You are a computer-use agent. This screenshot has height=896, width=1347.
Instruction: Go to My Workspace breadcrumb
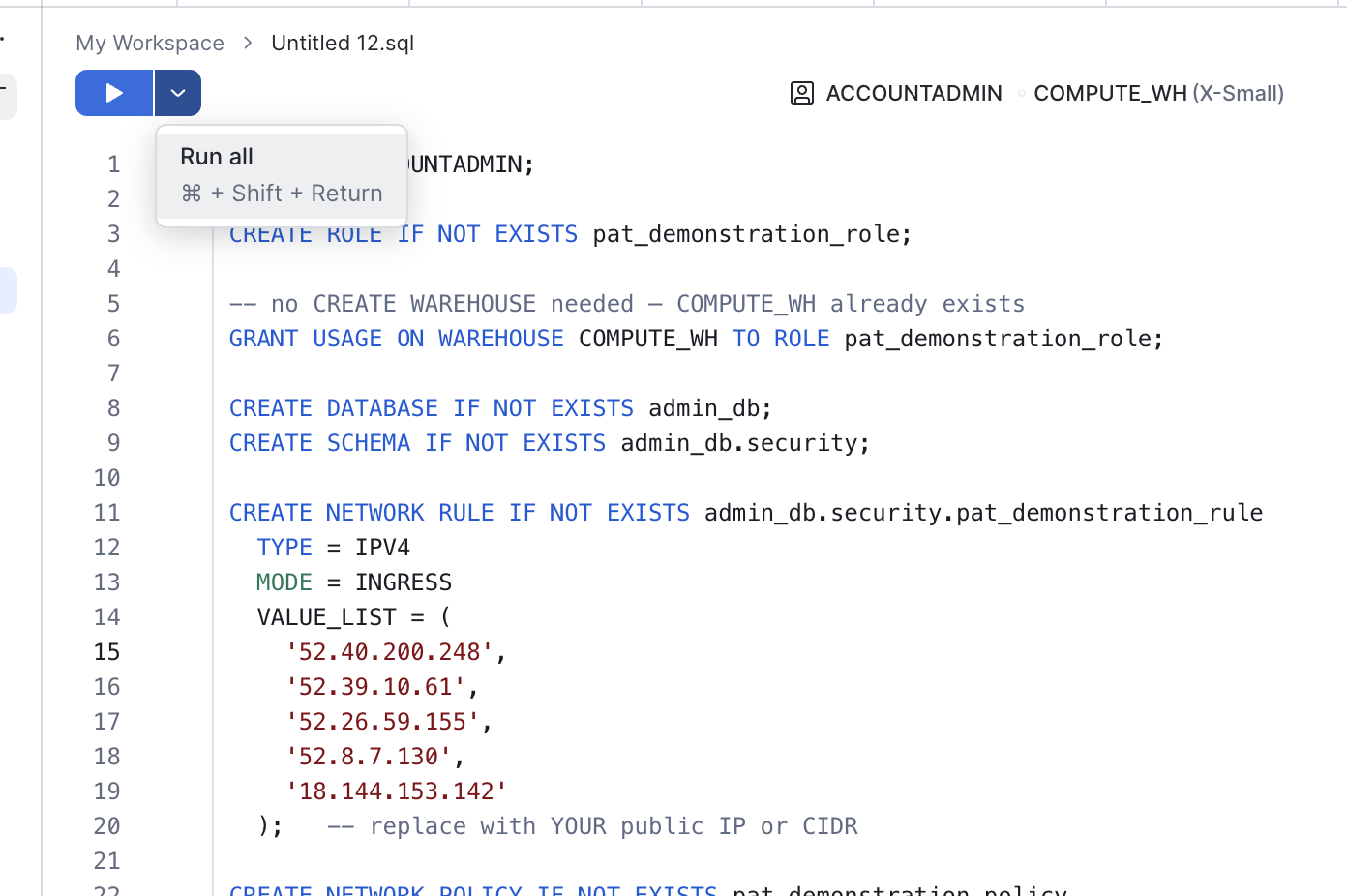(150, 43)
